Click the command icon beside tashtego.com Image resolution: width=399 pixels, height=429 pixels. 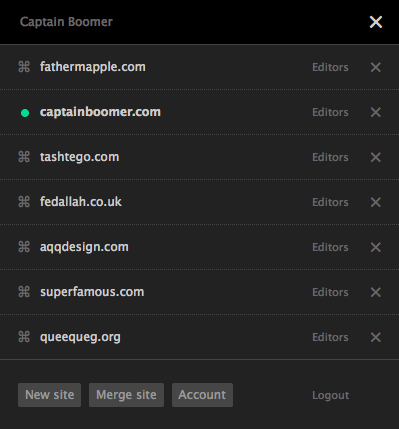tap(24, 157)
